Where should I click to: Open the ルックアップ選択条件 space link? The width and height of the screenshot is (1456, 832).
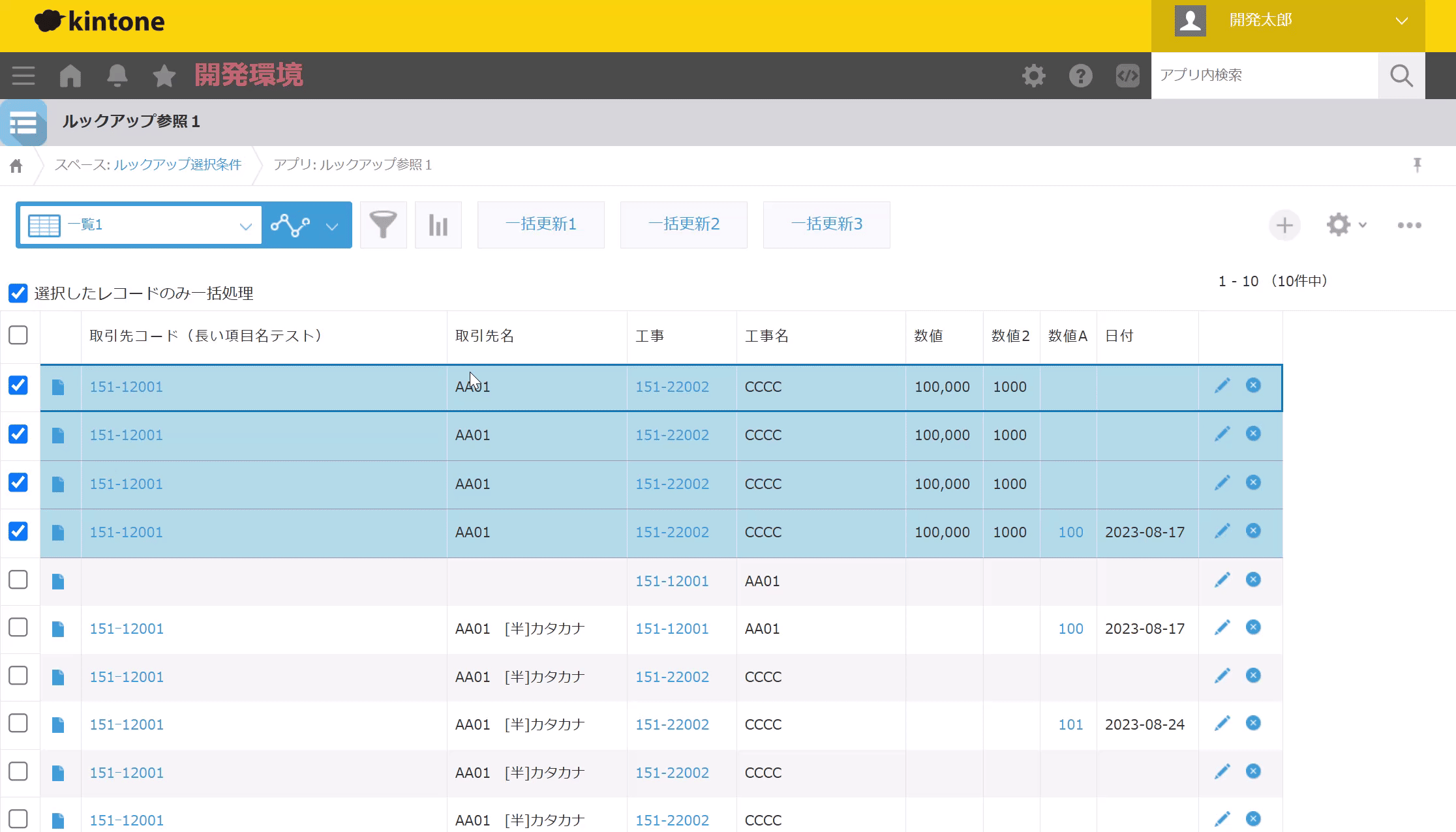(x=177, y=165)
